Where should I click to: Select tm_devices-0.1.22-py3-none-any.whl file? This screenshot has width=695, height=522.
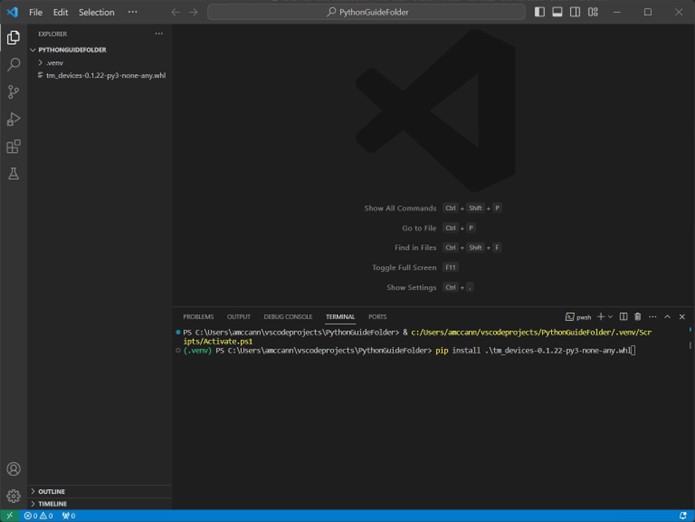tap(100, 75)
